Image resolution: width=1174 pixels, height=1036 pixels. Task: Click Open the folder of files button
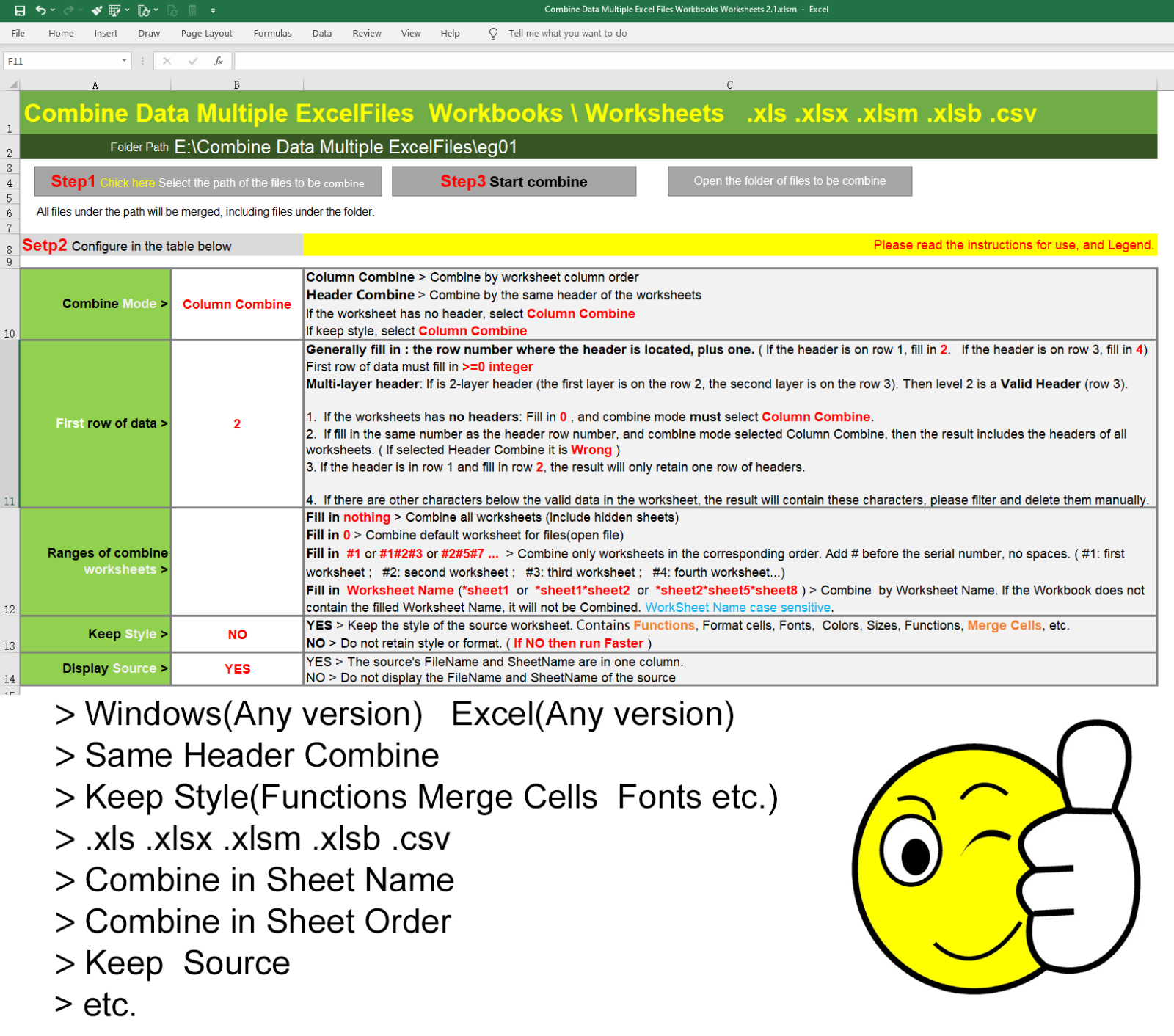(790, 181)
